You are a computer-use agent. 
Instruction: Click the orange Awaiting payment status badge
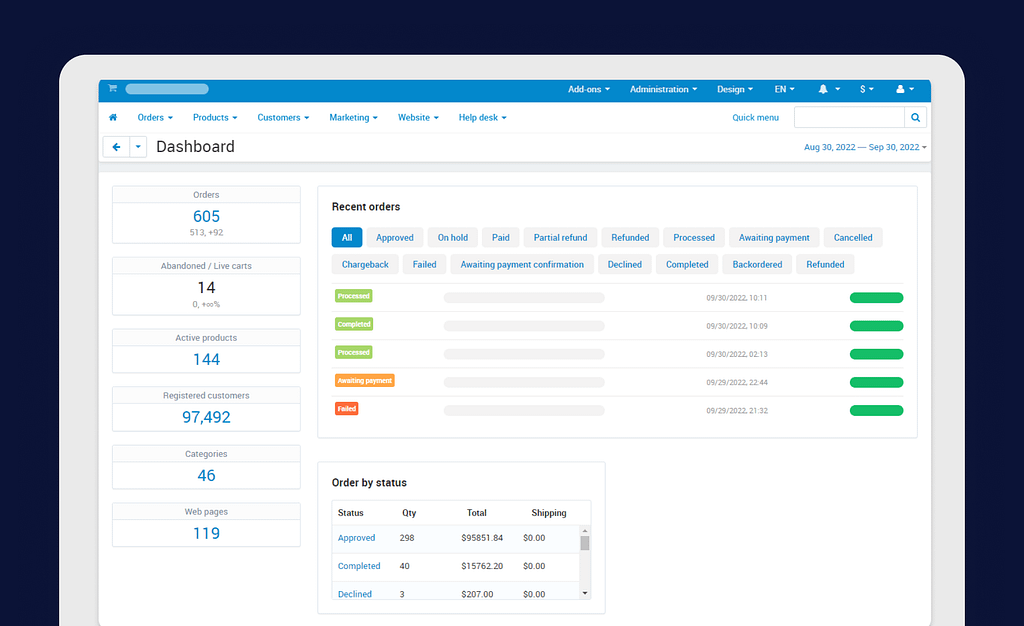365,381
